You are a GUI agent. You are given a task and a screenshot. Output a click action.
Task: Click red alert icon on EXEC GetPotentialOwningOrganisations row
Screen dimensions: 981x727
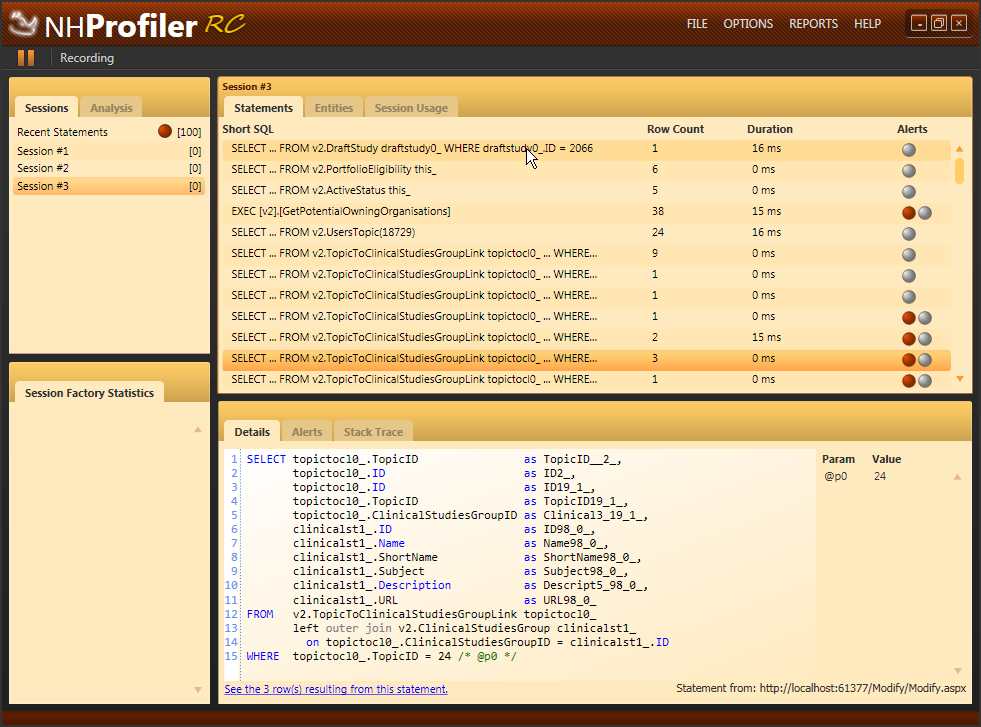point(909,212)
